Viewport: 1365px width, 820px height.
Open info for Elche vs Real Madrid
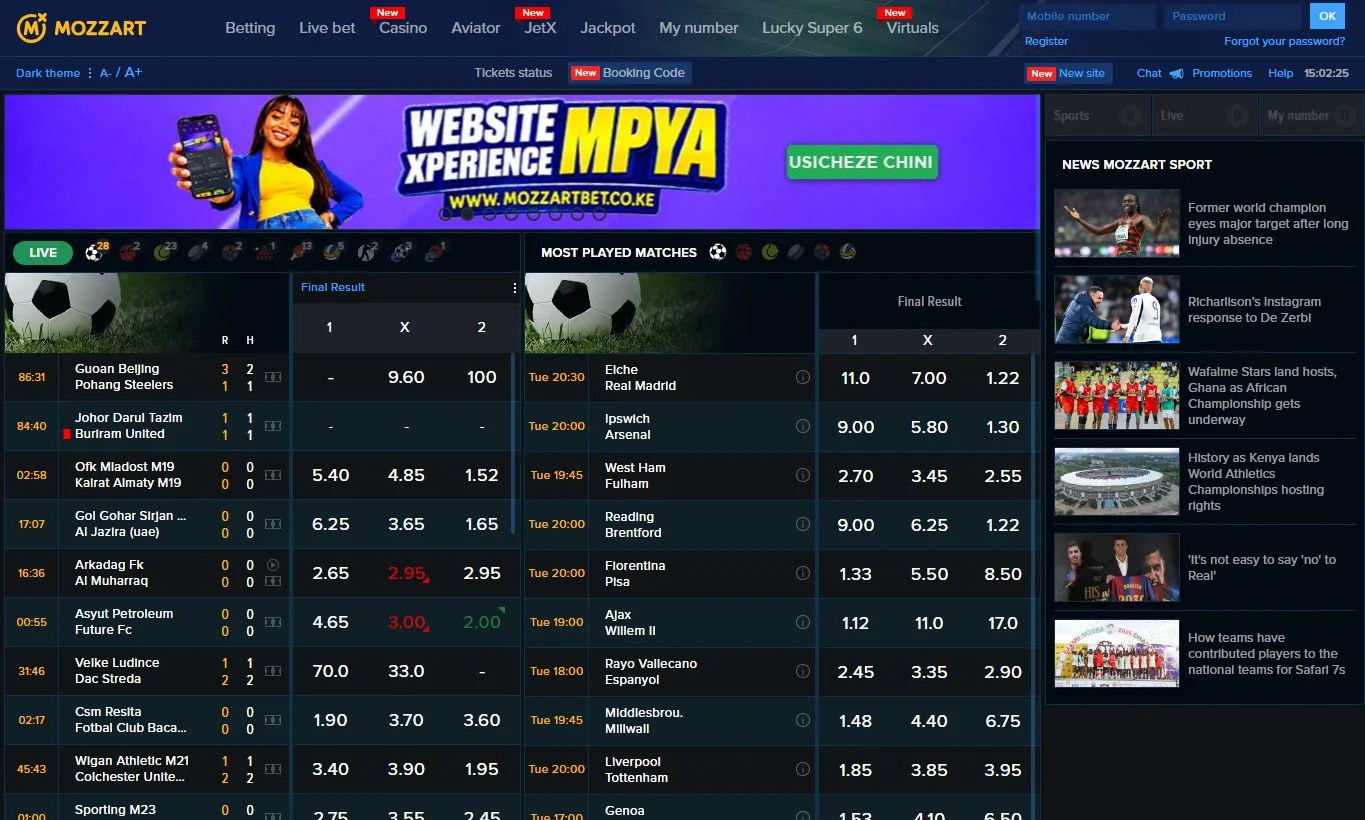pyautogui.click(x=802, y=377)
